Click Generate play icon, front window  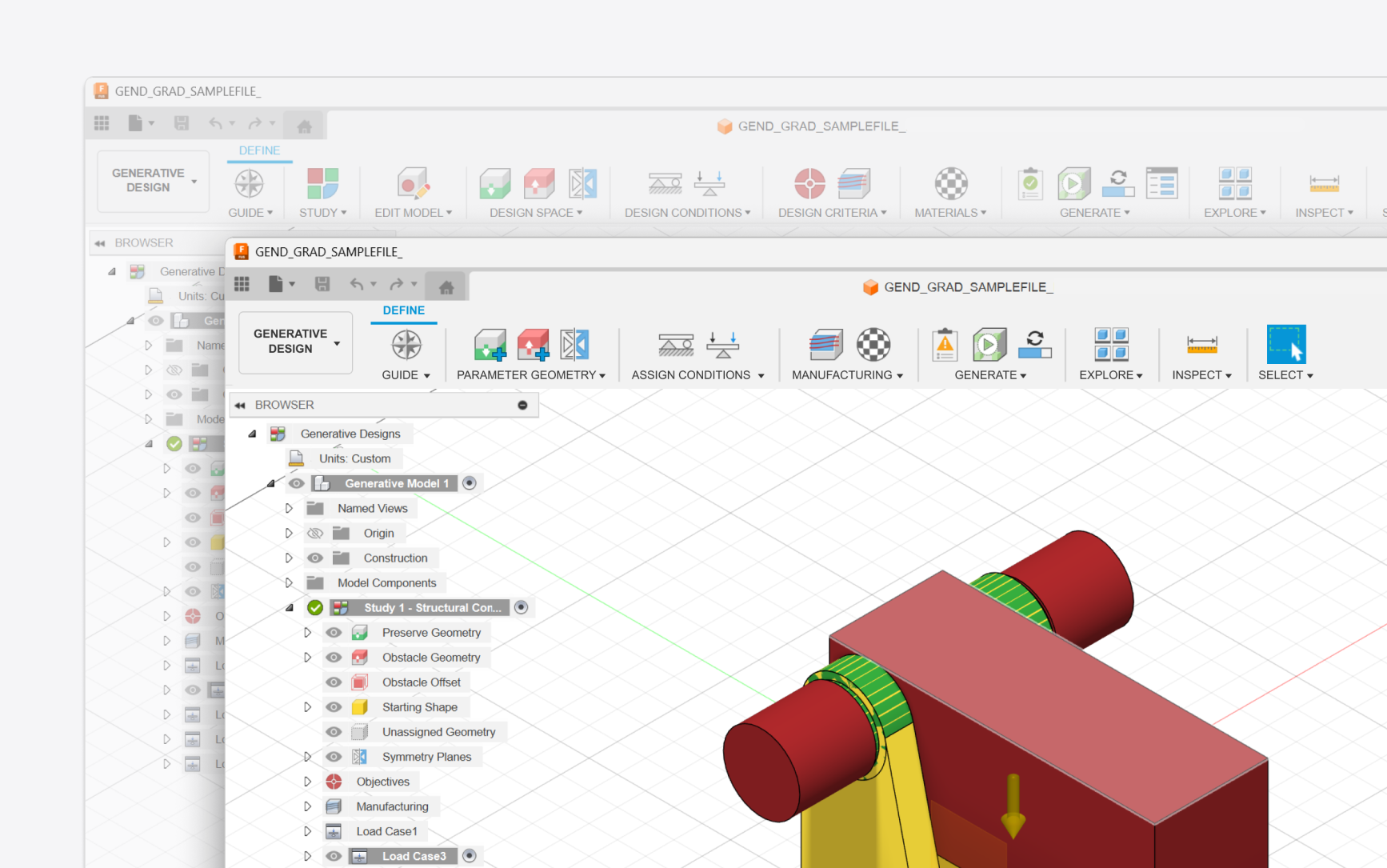pyautogui.click(x=989, y=345)
